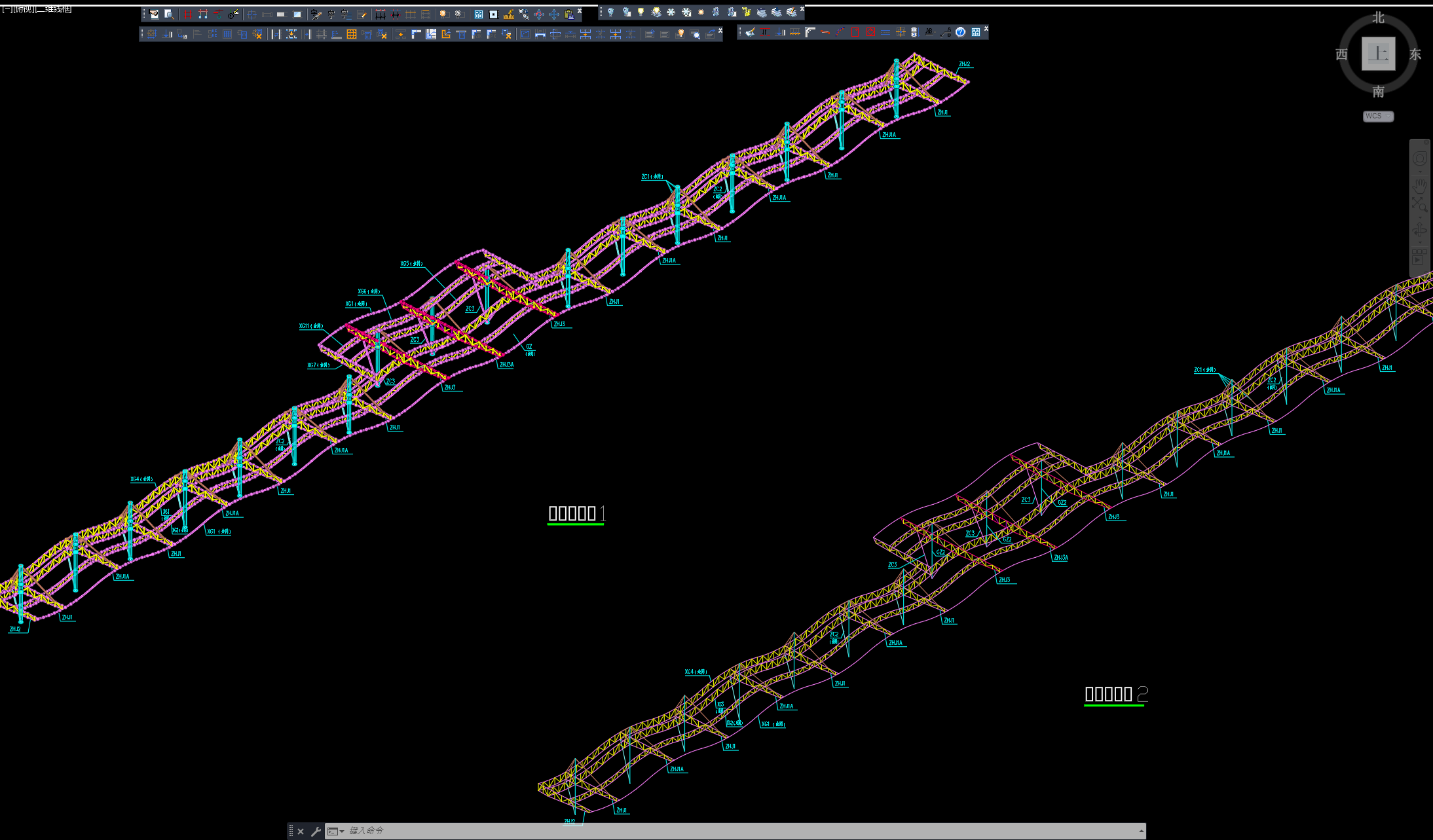This screenshot has width=1433, height=840.
Task: Close the lightbulb layer toolbar
Action: click(802, 9)
